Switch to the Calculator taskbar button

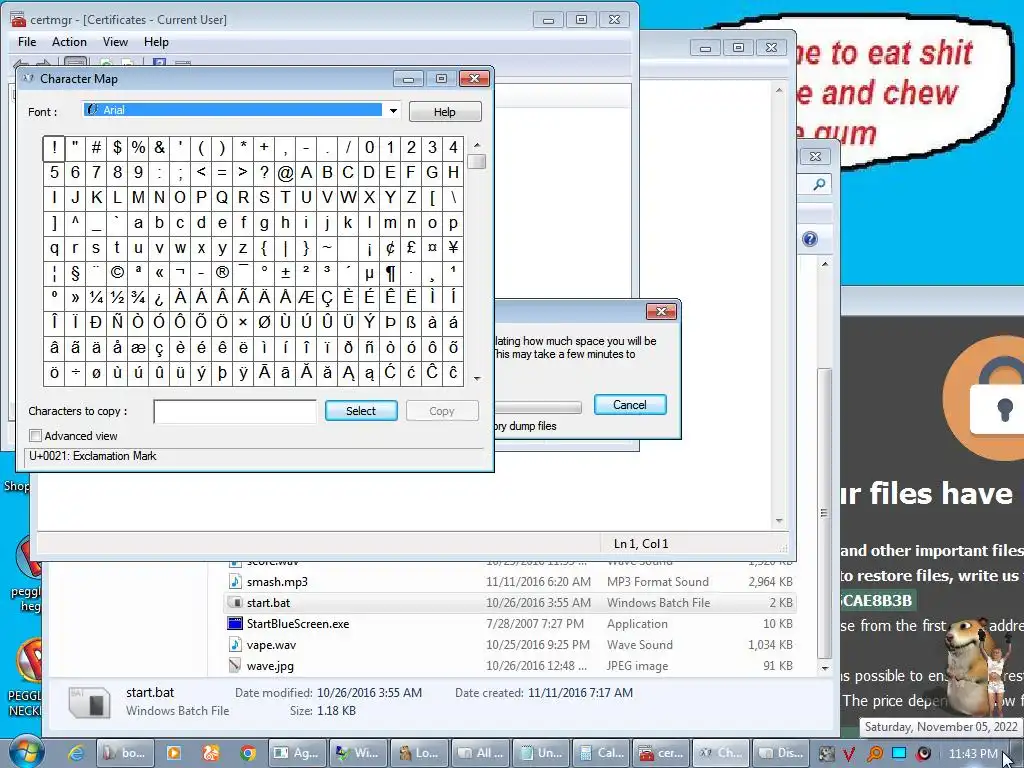point(602,753)
